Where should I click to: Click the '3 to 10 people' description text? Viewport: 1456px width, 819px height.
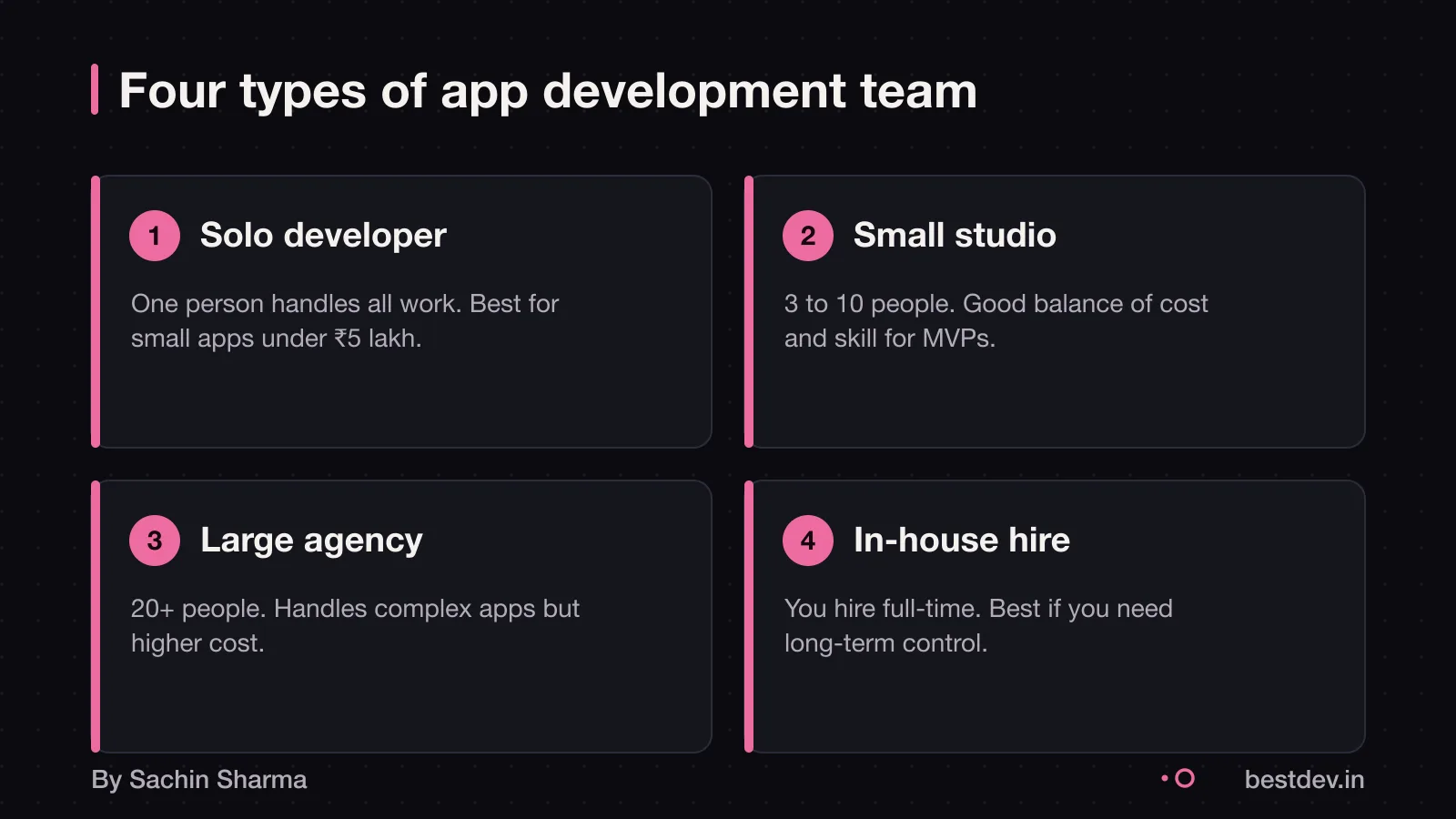[x=996, y=320]
